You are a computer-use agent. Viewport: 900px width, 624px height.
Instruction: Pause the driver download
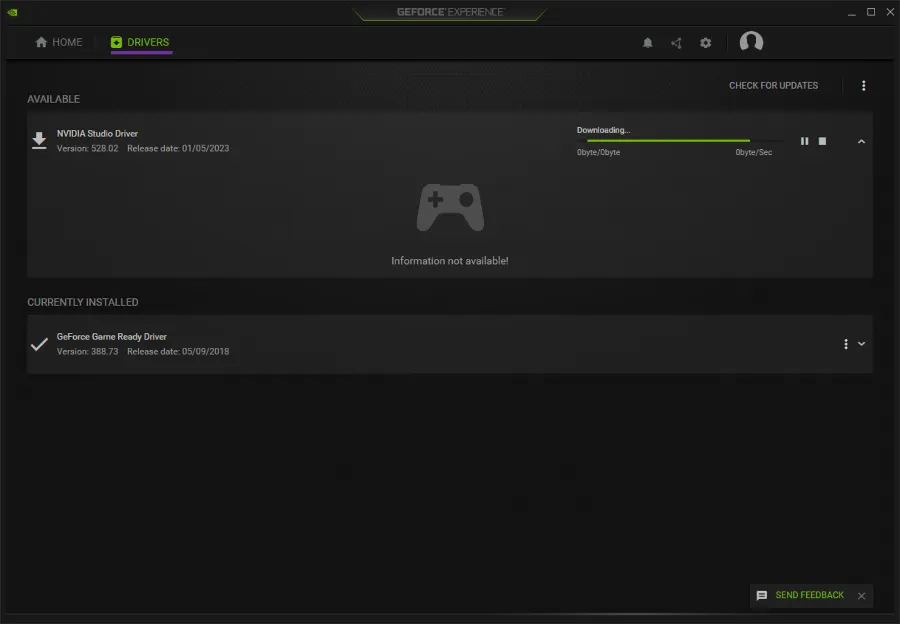click(804, 141)
